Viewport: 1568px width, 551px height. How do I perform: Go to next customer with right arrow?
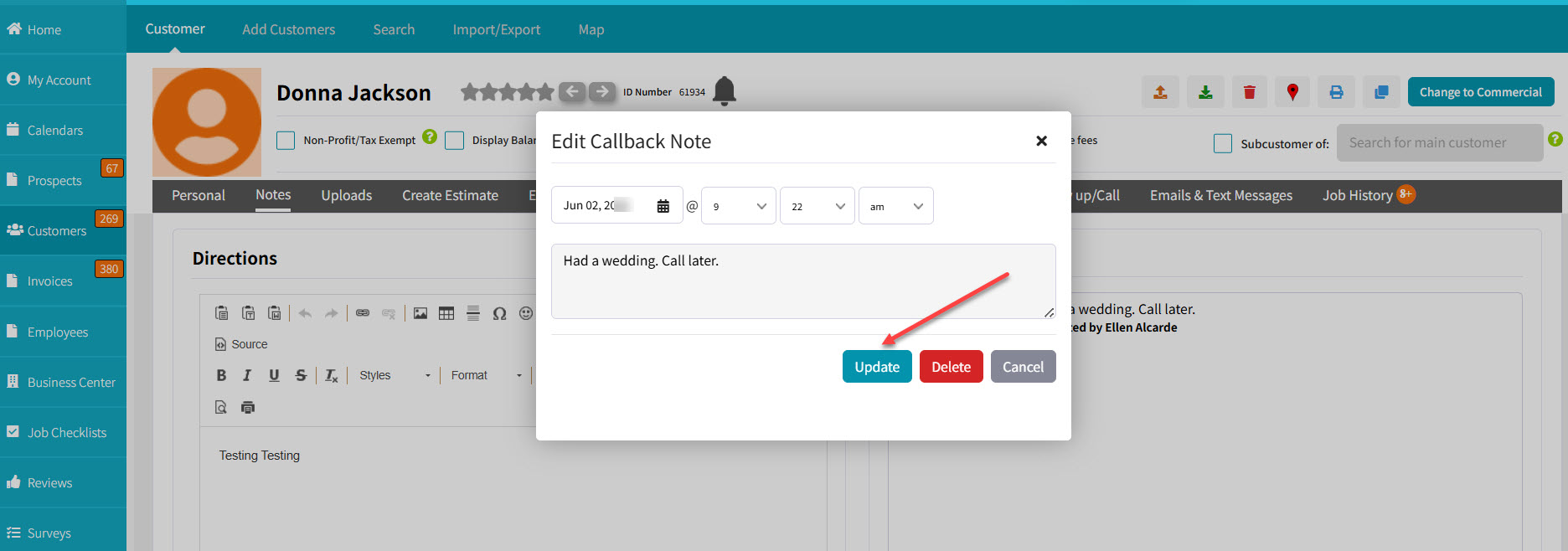[x=601, y=91]
